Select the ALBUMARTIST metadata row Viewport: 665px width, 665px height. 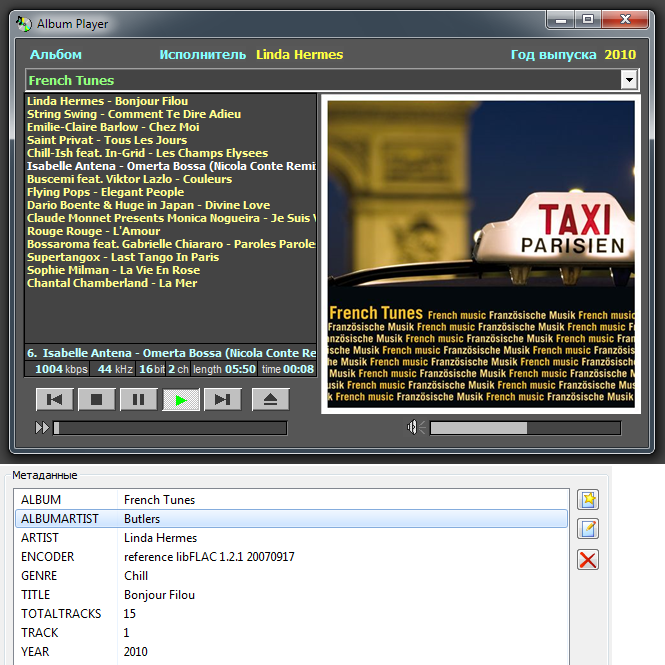(290, 519)
